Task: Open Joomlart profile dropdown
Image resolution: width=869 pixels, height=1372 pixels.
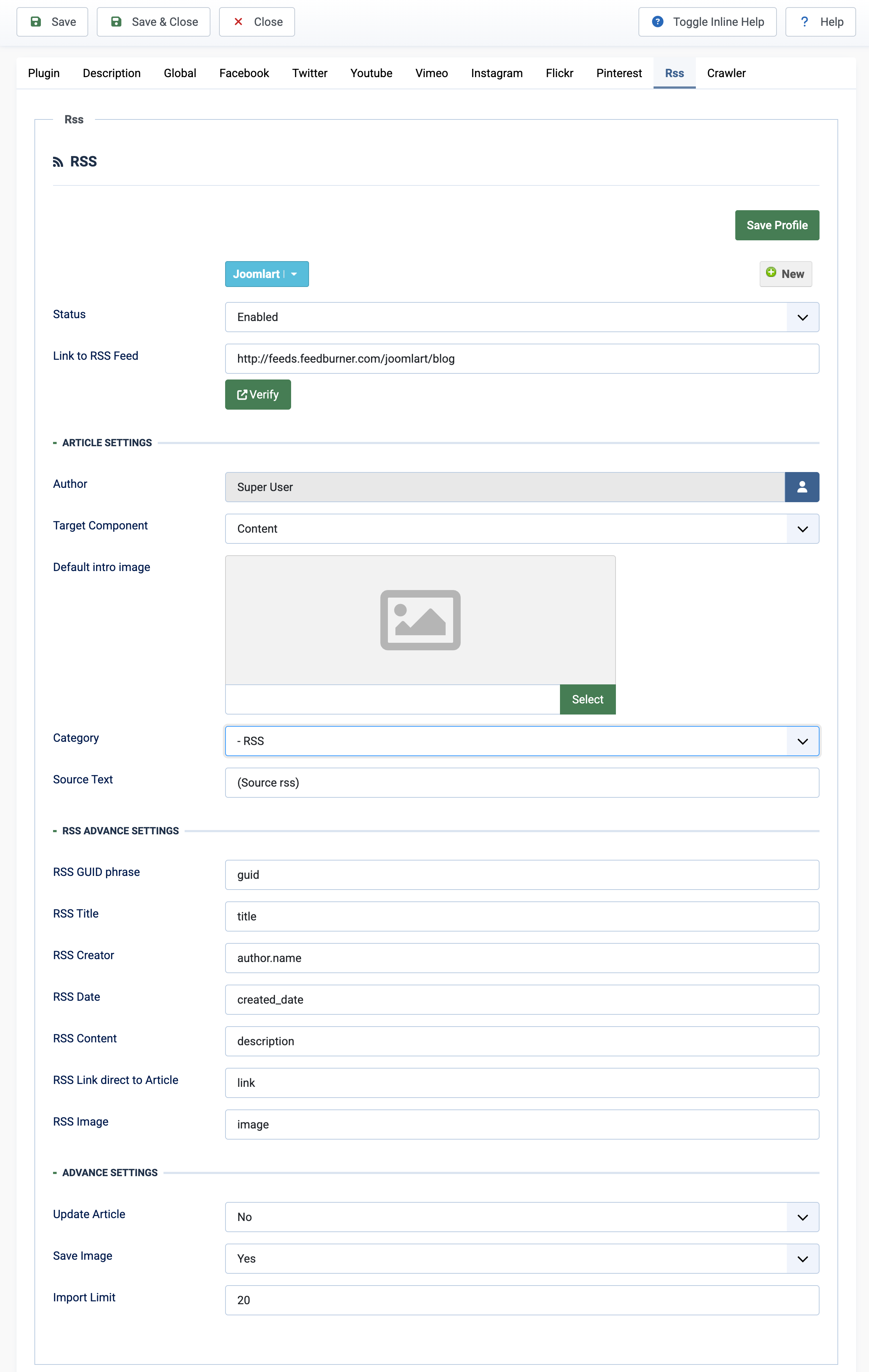Action: [x=266, y=274]
